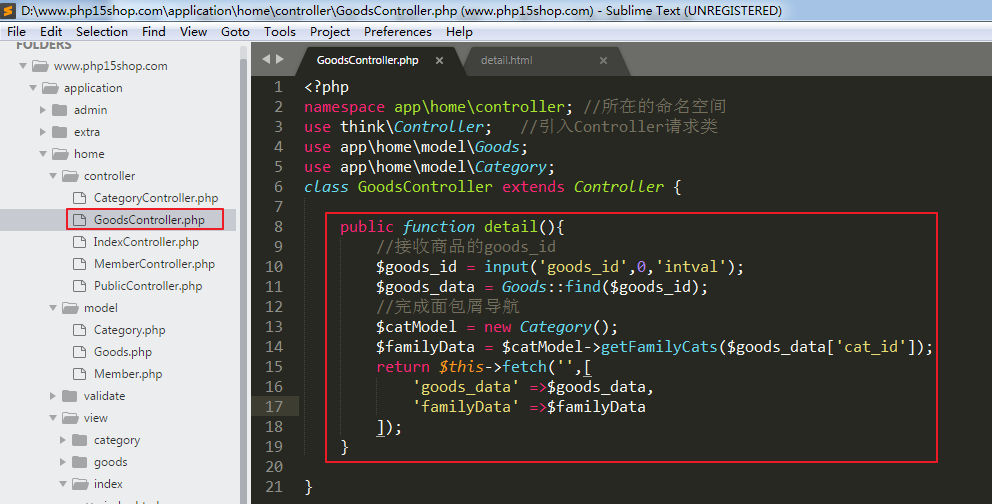Image resolution: width=992 pixels, height=504 pixels.
Task: Click the sidebar vertical scrollbar
Action: [243, 250]
